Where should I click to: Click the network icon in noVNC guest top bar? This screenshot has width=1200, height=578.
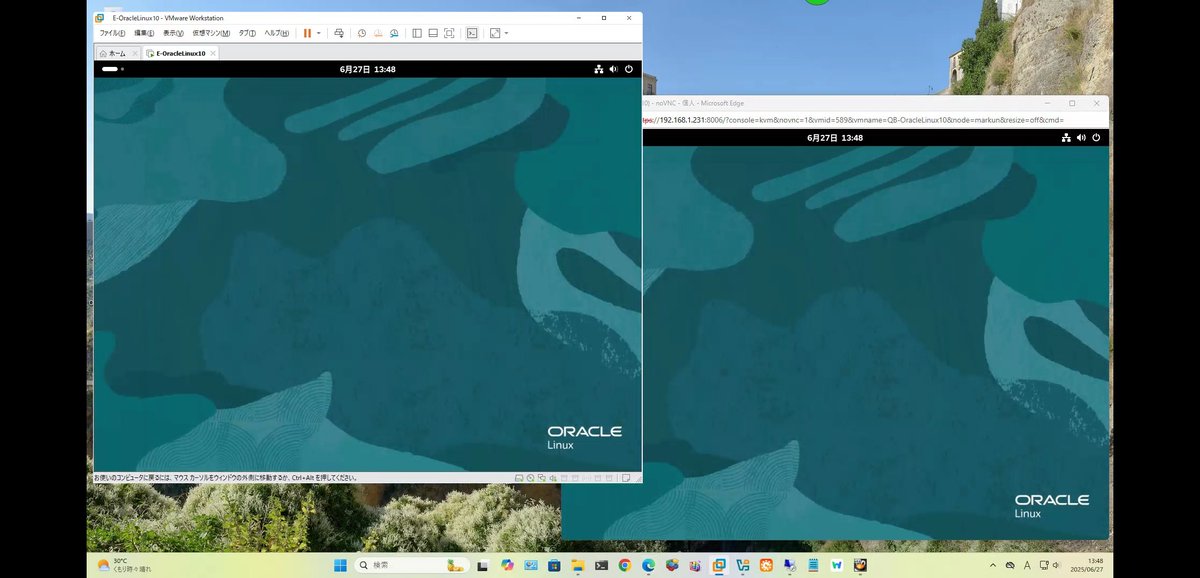click(x=1066, y=137)
